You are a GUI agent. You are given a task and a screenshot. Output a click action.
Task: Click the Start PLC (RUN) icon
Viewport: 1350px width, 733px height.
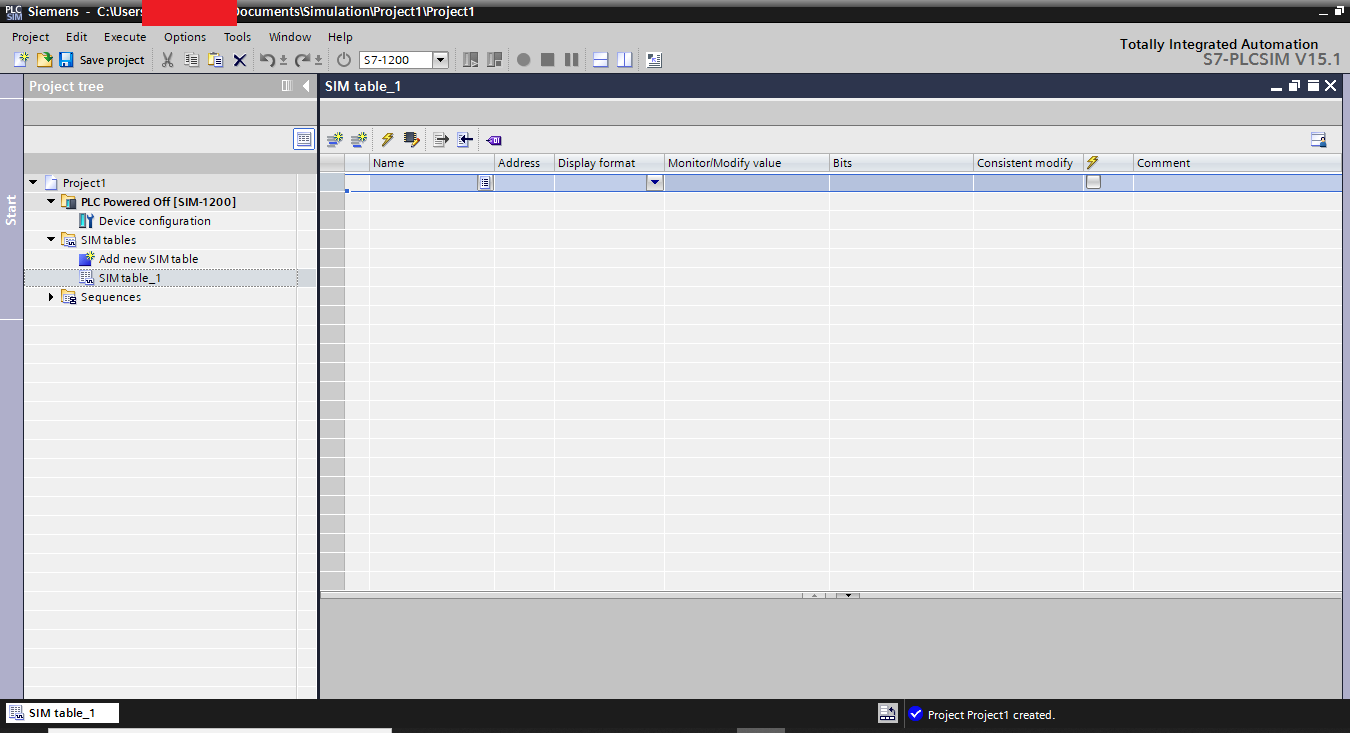pyautogui.click(x=470, y=60)
